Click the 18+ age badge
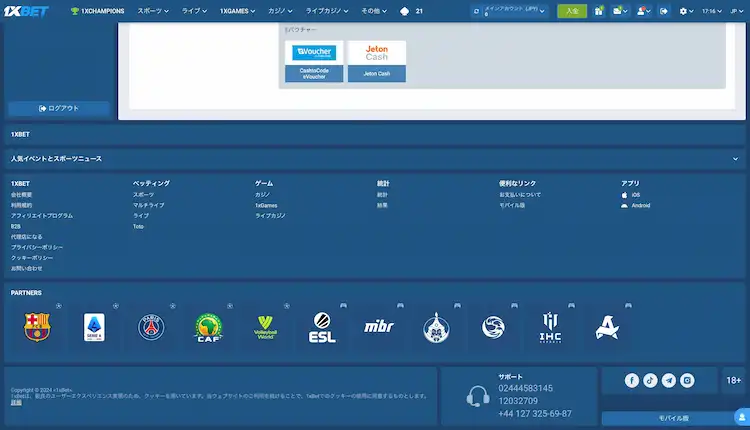The height and width of the screenshot is (430, 750). [733, 380]
